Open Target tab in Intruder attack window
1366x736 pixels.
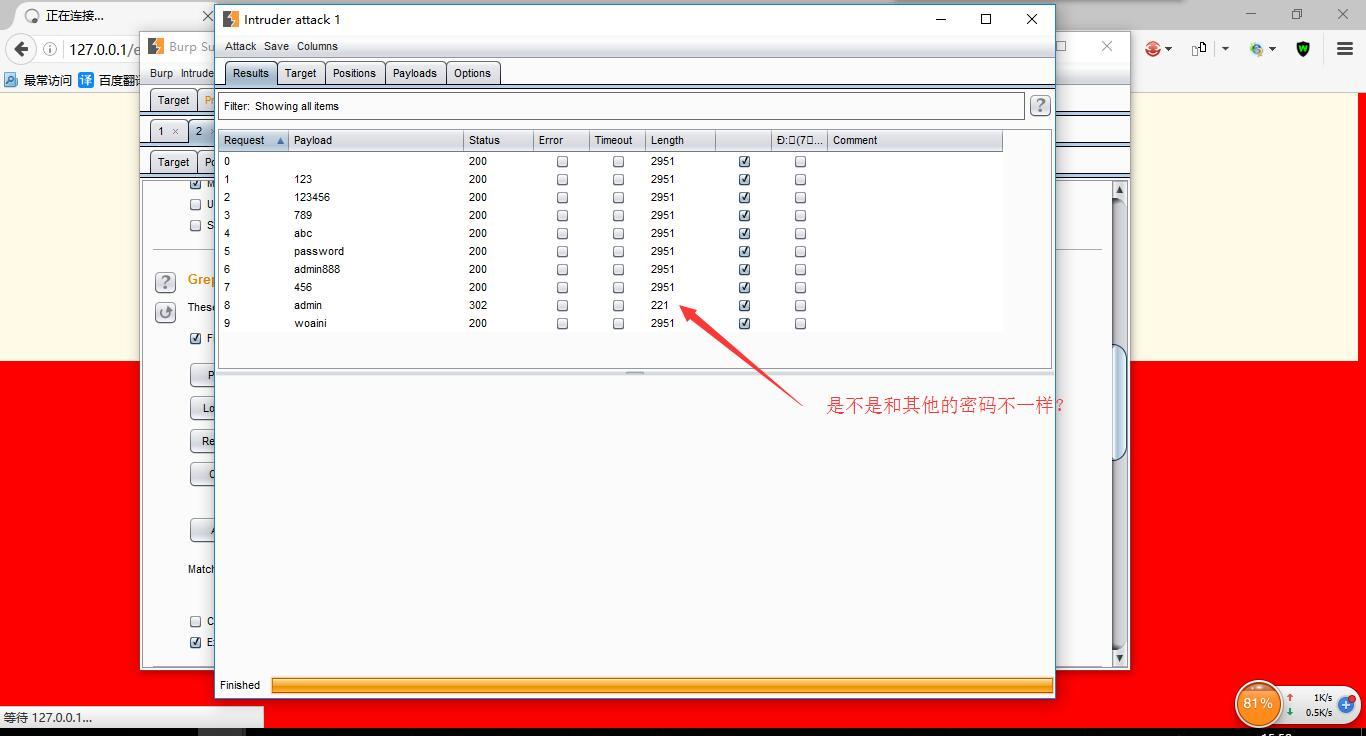(300, 73)
